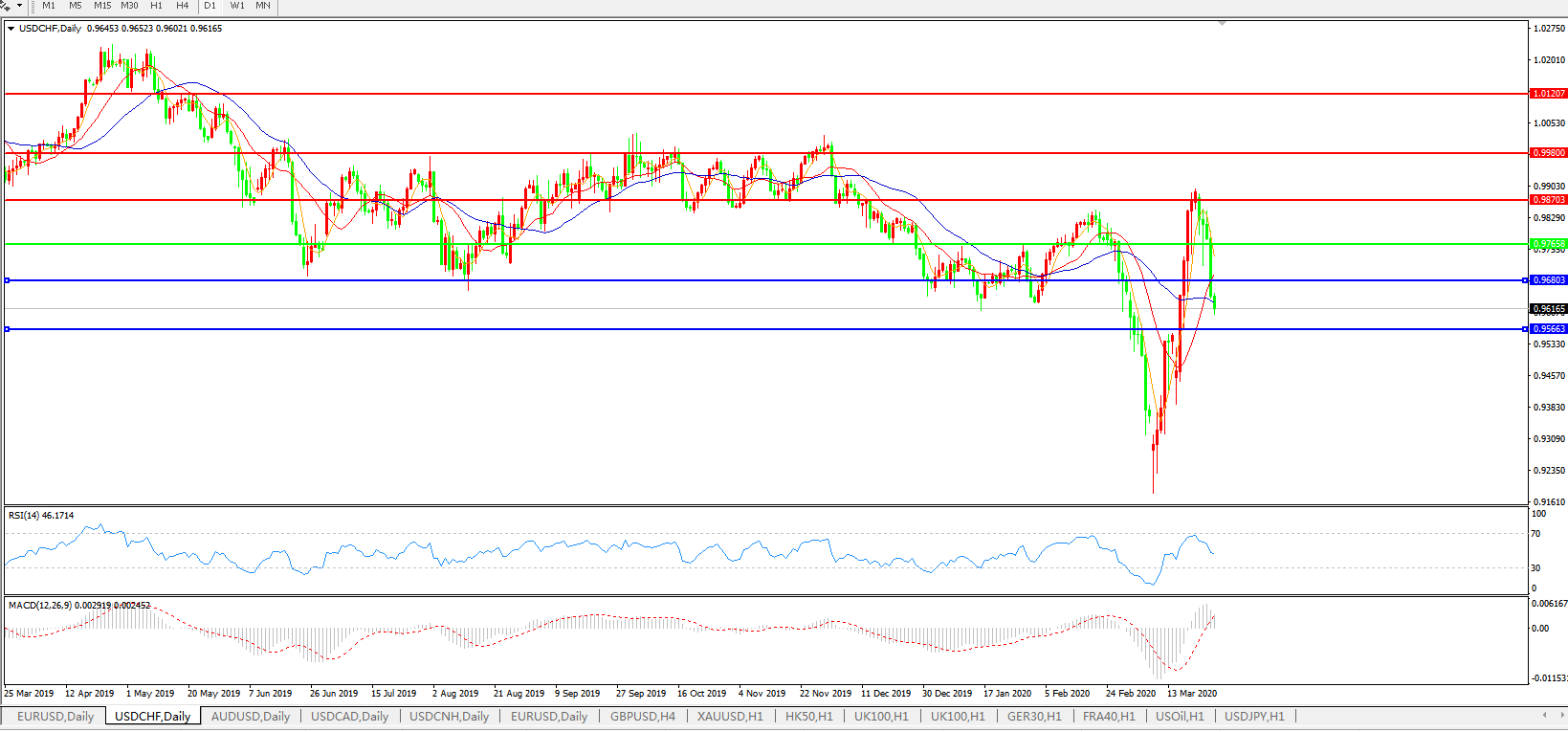1568x732 pixels.
Task: Select the H4 timeframe button
Action: (x=183, y=6)
